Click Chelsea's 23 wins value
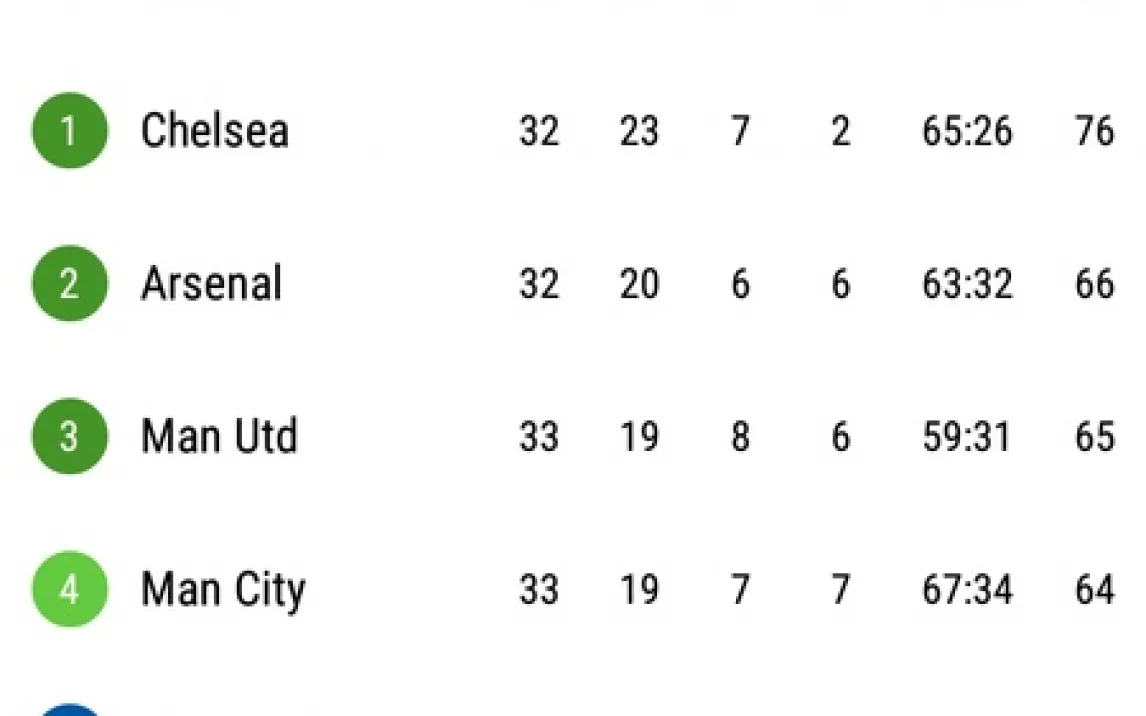The height and width of the screenshot is (716, 1146). click(x=639, y=131)
